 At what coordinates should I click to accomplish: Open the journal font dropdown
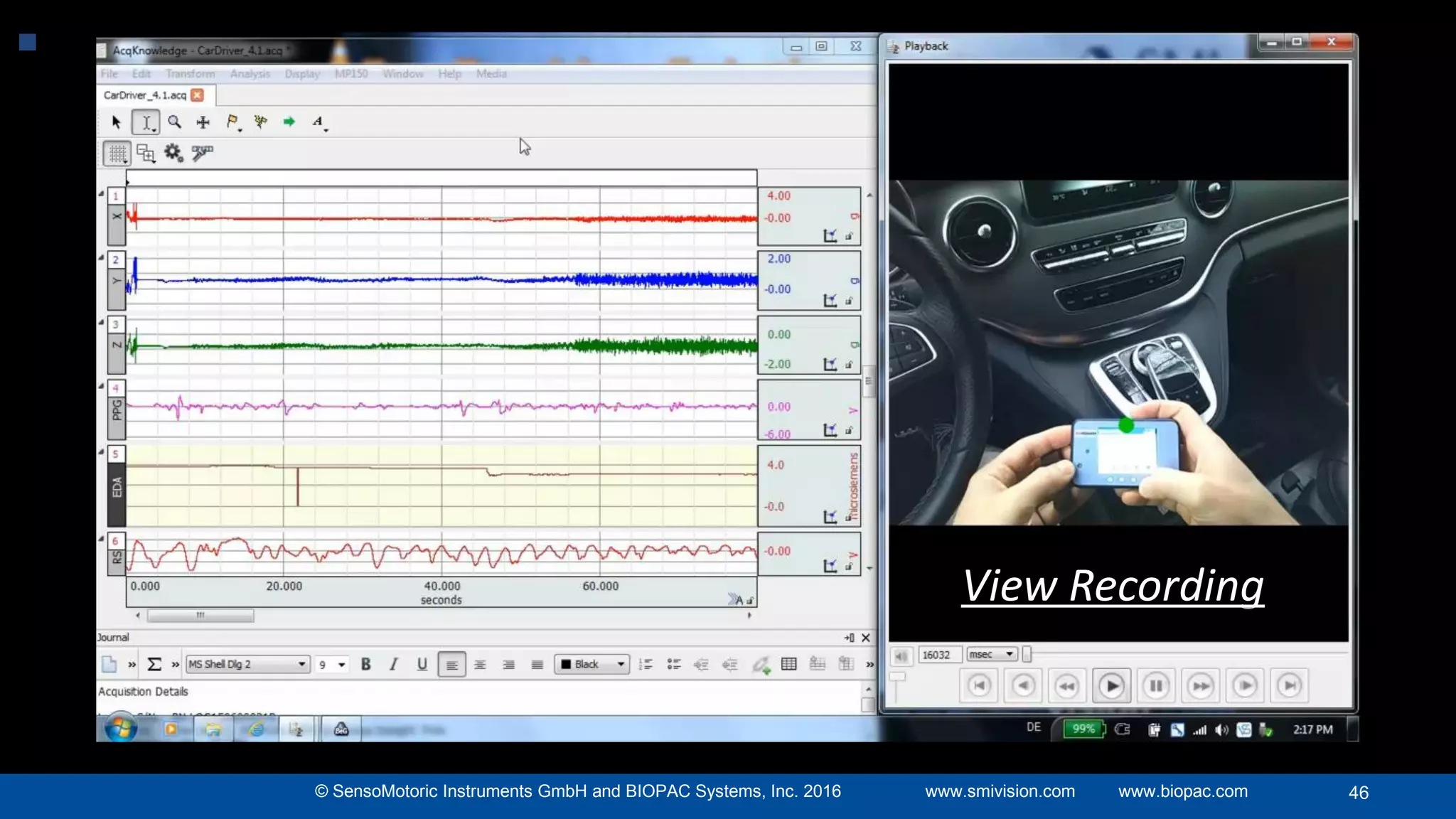(247, 664)
